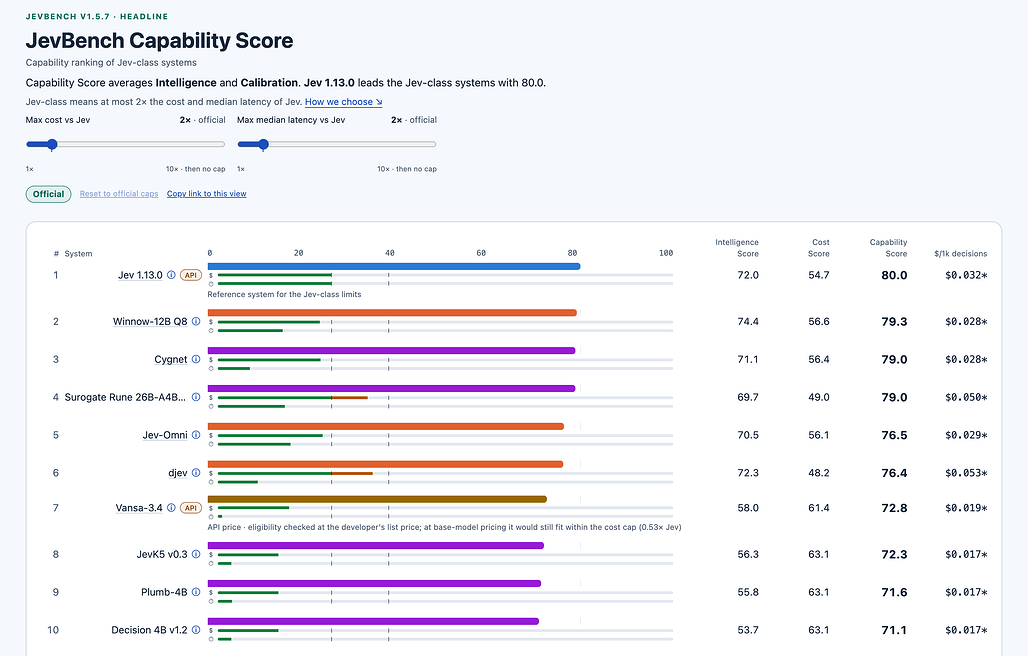Click price $0.050* for Surogate Rune
The height and width of the screenshot is (656, 1028).
point(966,397)
